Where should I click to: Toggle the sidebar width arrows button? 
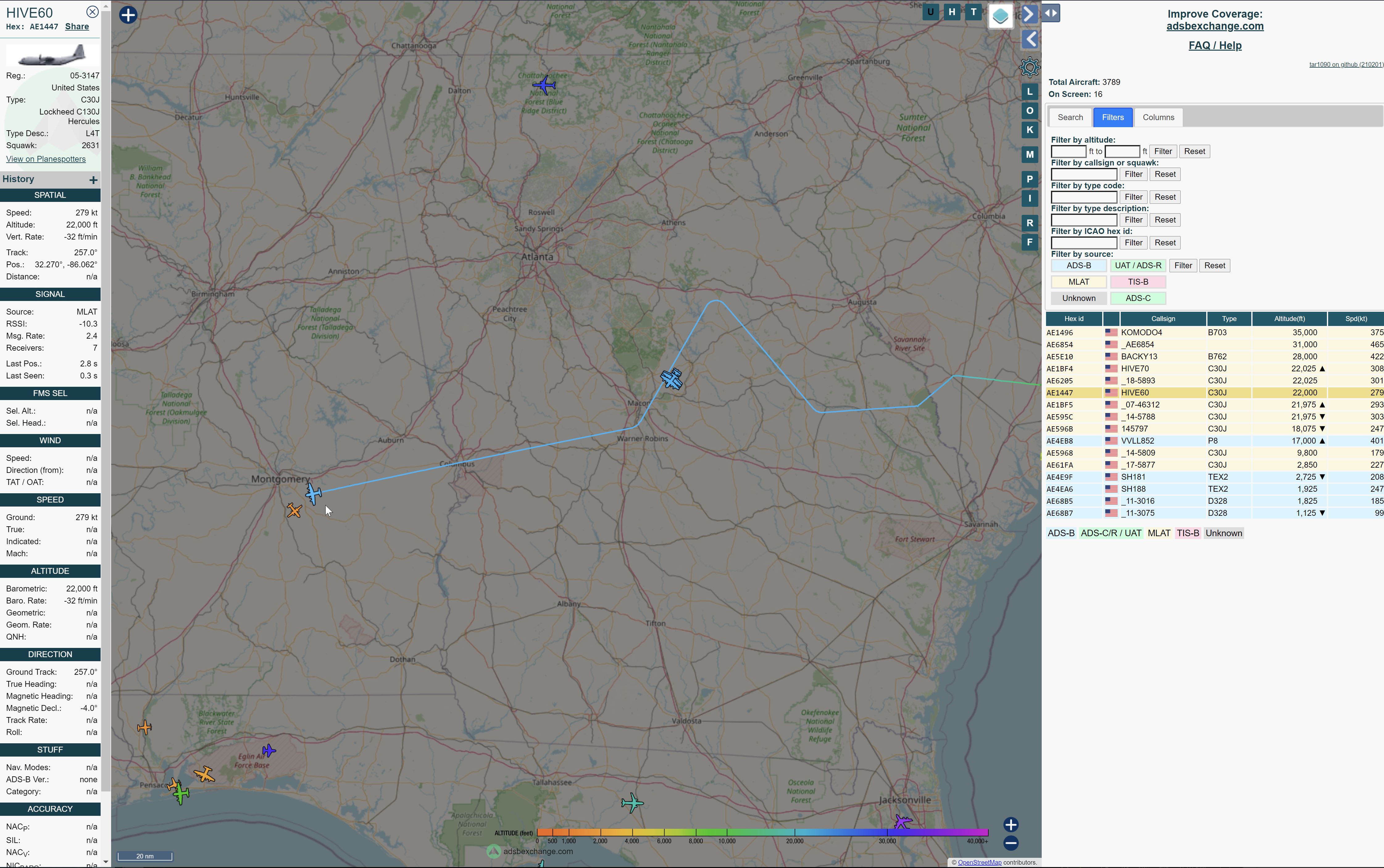point(1051,13)
